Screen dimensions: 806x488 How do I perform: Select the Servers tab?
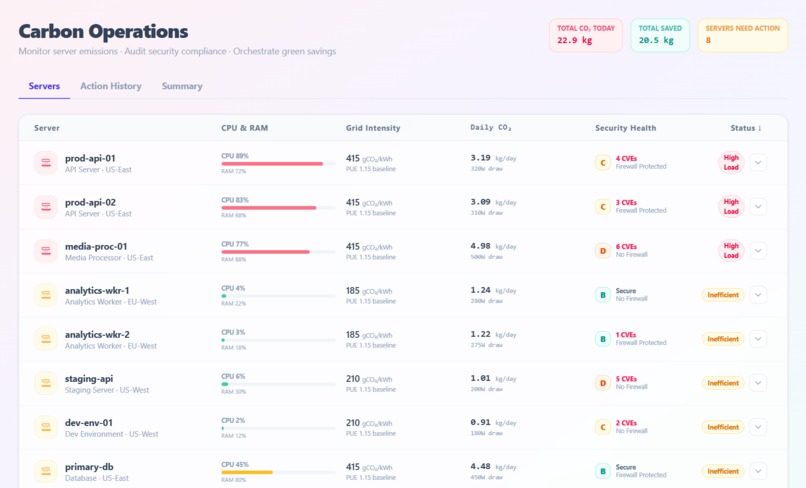point(44,86)
